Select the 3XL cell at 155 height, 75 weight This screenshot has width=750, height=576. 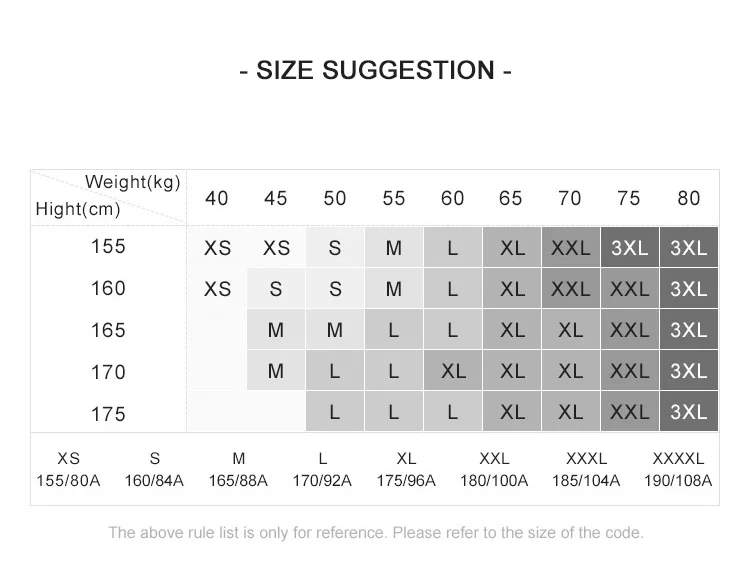tap(629, 247)
